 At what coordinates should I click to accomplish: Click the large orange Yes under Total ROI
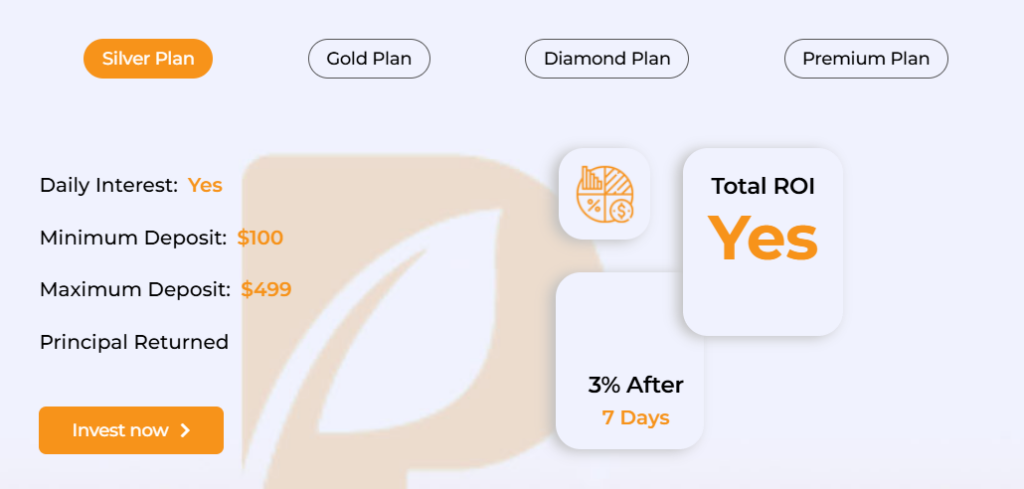tap(763, 239)
